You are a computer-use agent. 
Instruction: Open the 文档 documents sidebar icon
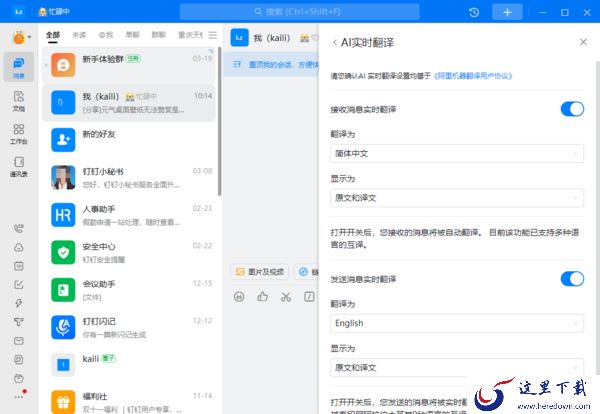coord(18,100)
